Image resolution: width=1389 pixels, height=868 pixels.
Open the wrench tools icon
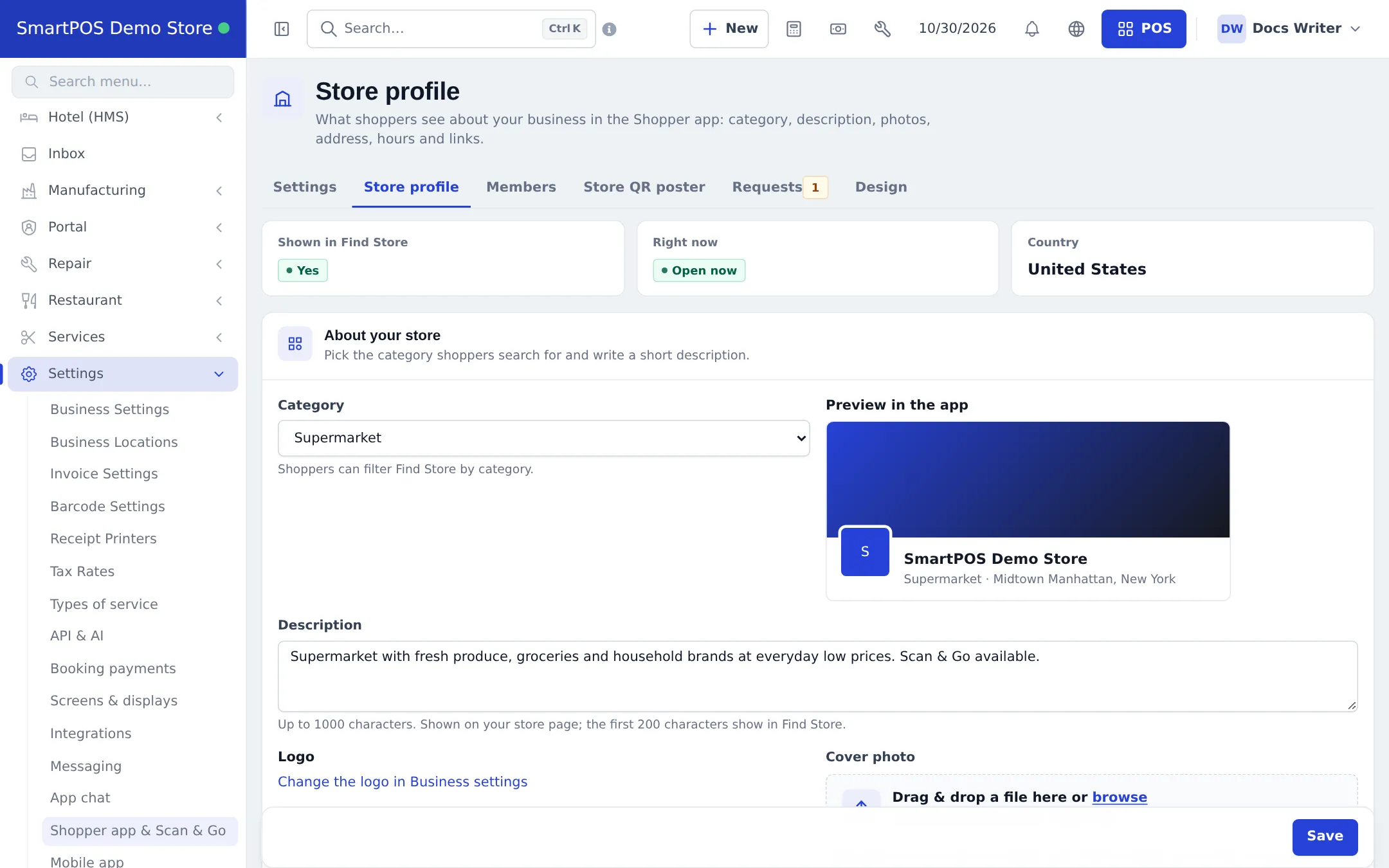[x=882, y=29]
